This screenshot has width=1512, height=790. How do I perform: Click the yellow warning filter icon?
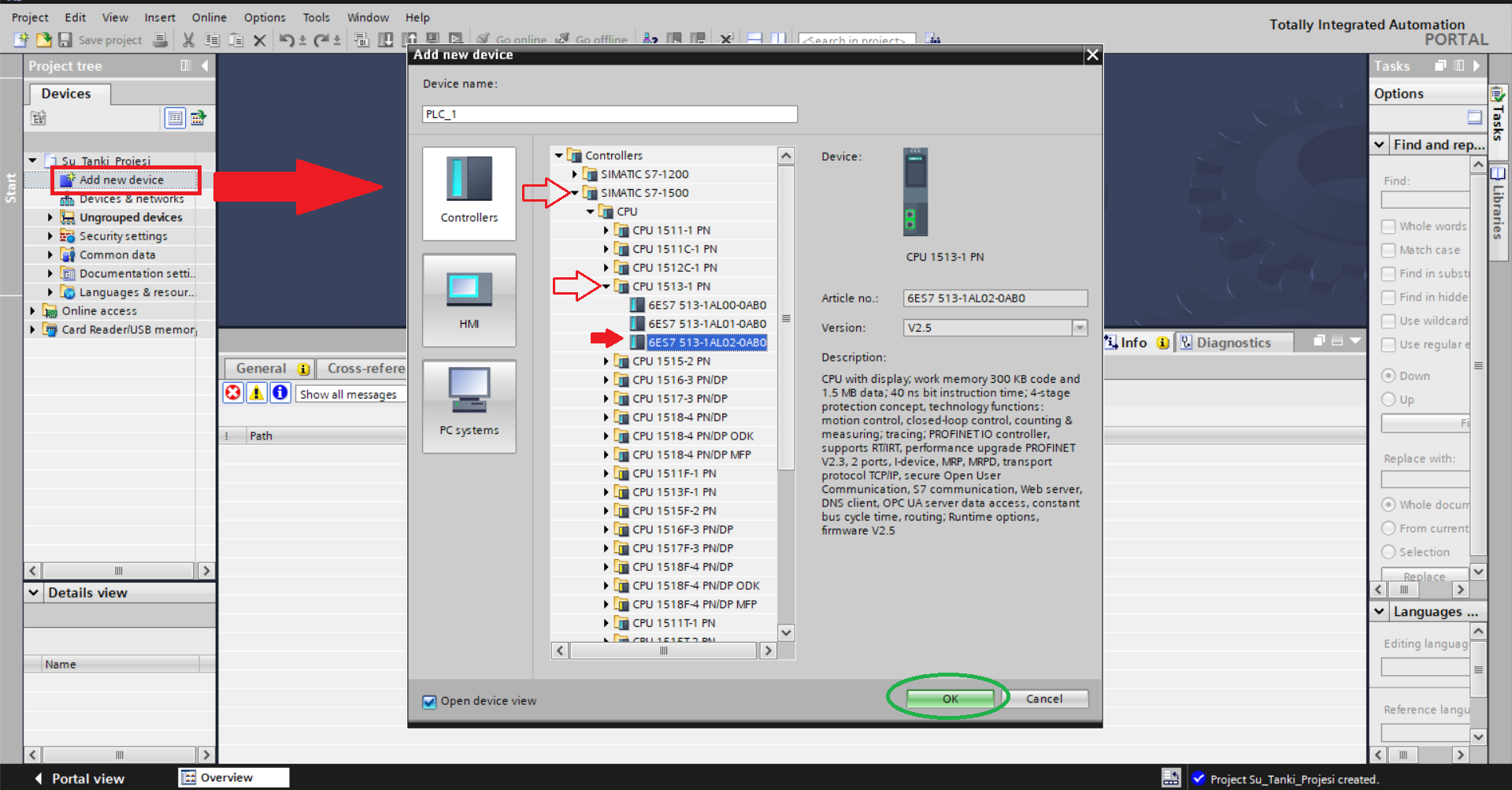[x=257, y=393]
